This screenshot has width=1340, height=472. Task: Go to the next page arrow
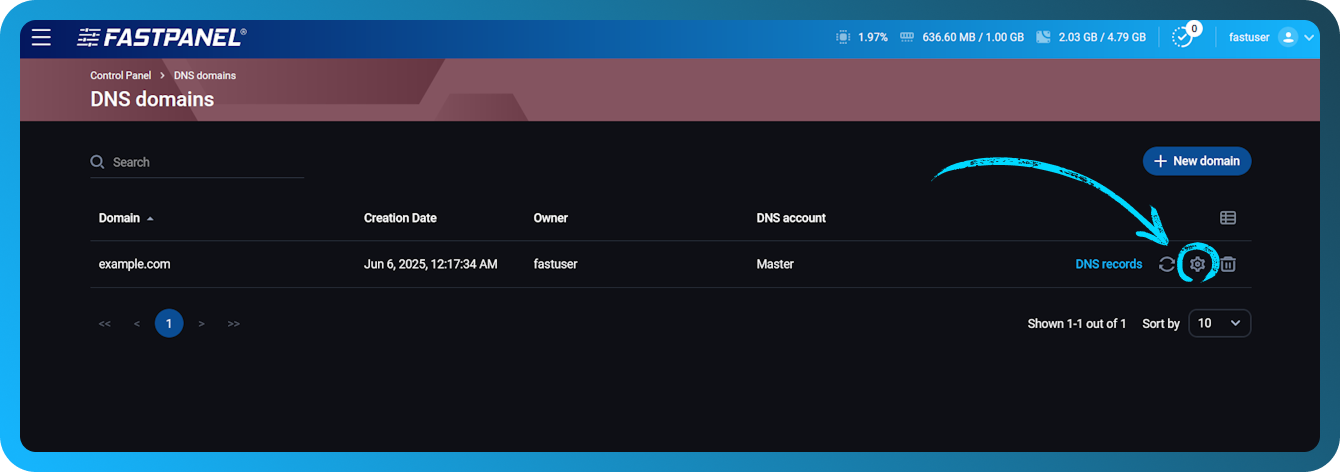pos(202,324)
